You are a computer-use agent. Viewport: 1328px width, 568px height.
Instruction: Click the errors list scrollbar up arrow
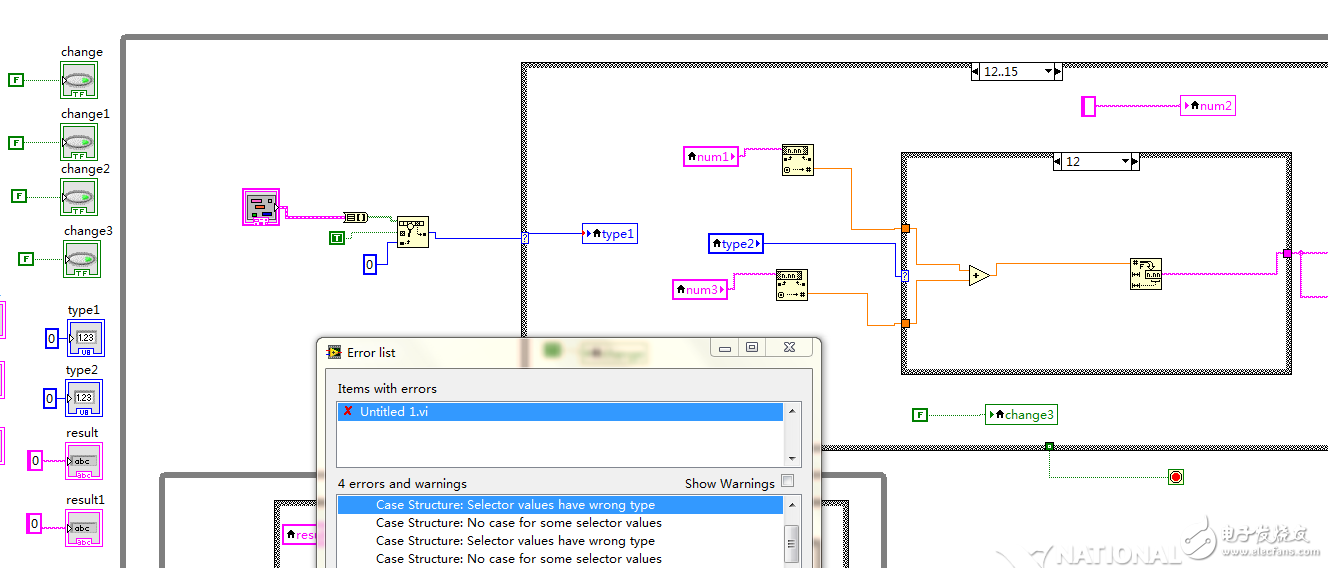click(792, 505)
